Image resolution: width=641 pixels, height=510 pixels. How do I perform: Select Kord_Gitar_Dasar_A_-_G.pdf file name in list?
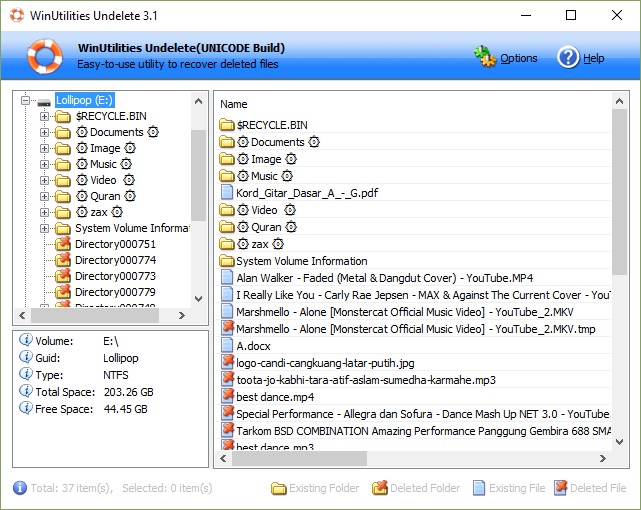pos(307,193)
